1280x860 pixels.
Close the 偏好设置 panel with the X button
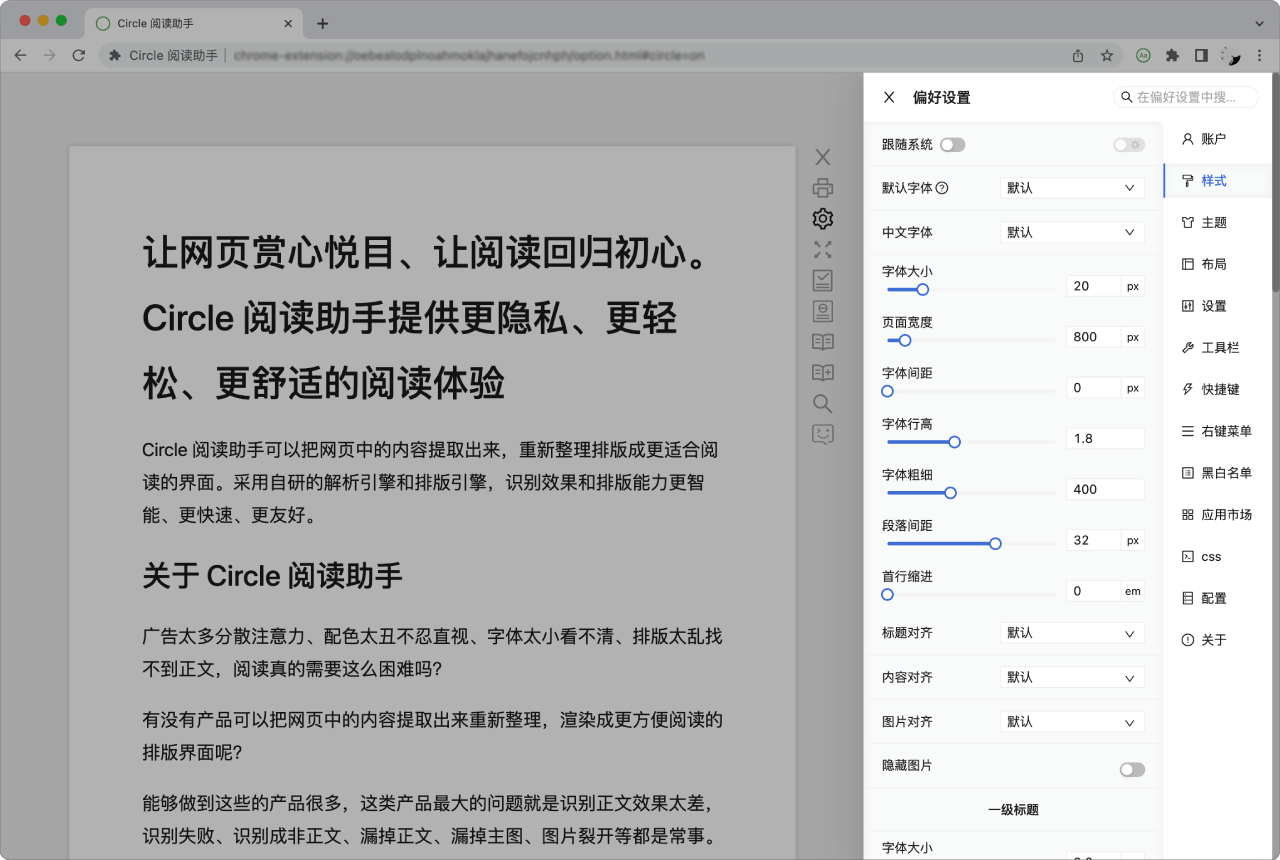pyautogui.click(x=888, y=96)
